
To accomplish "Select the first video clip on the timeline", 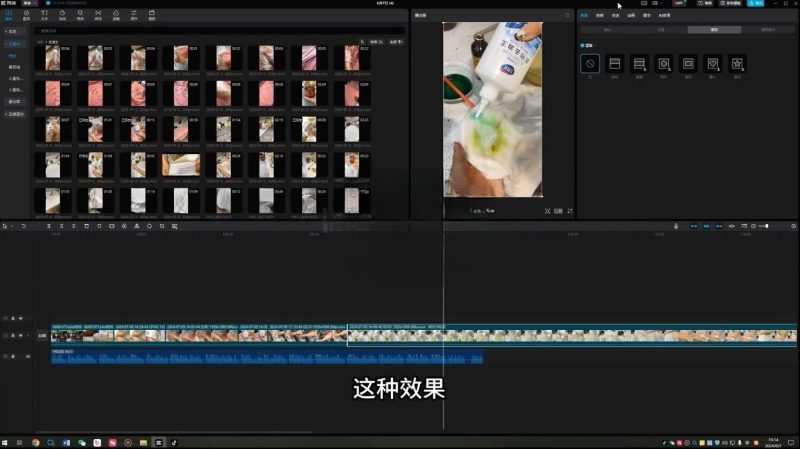I will 67,336.
